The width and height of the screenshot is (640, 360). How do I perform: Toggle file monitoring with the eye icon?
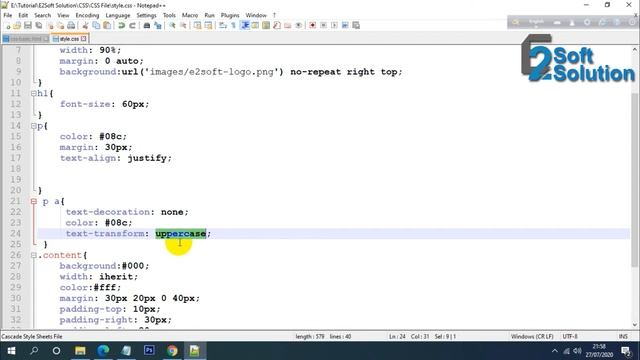[298, 25]
